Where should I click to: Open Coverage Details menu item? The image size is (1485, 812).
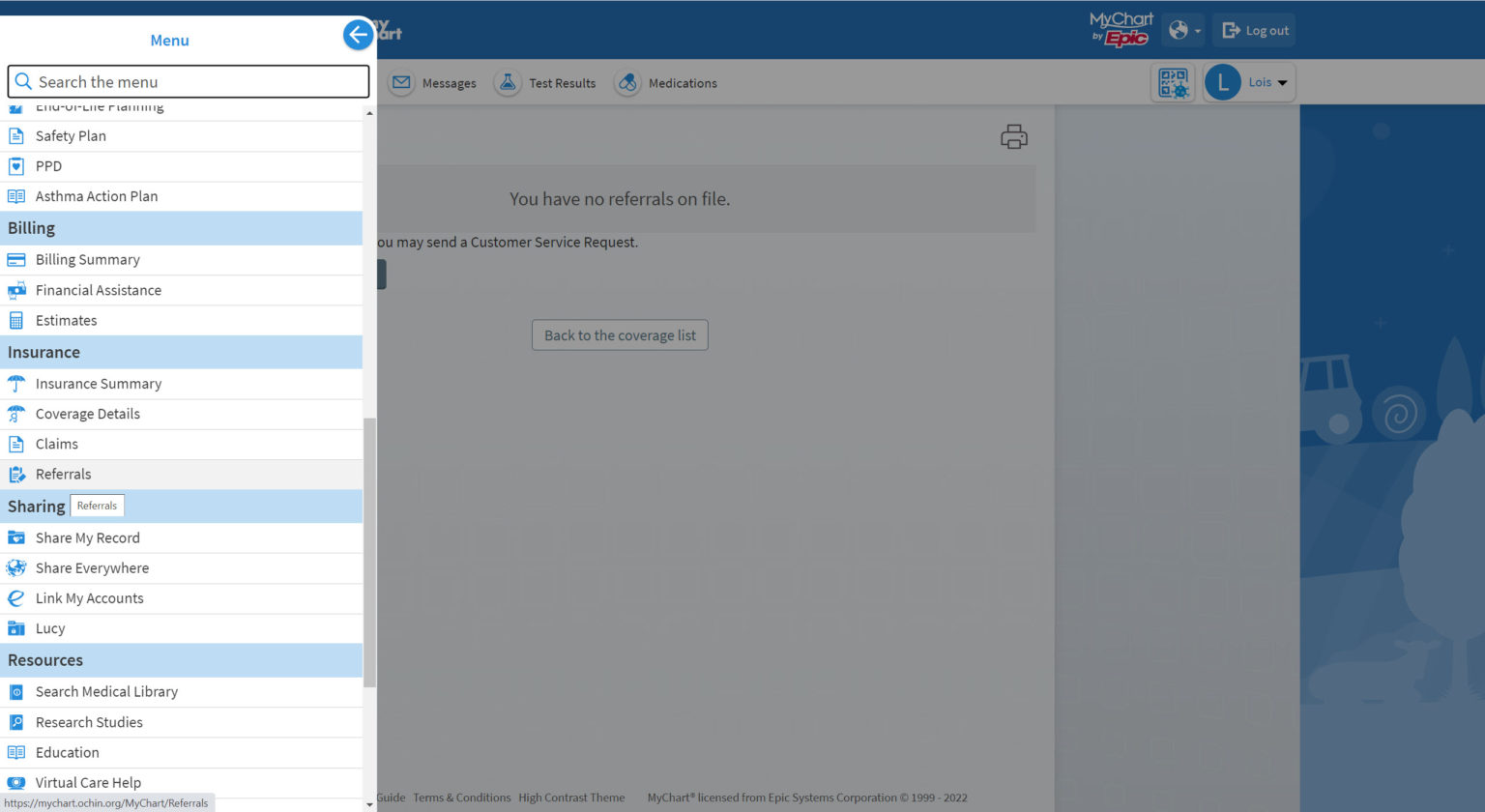coord(87,414)
